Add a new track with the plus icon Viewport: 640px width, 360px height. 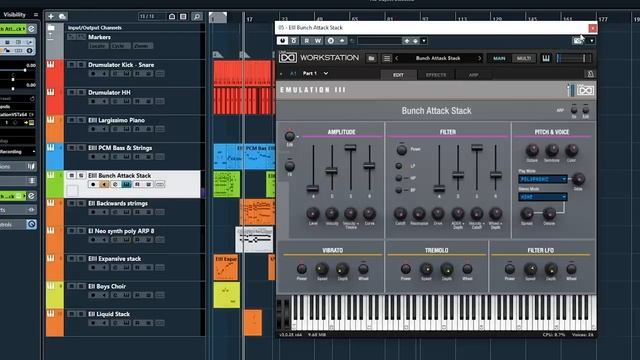tap(51, 16)
